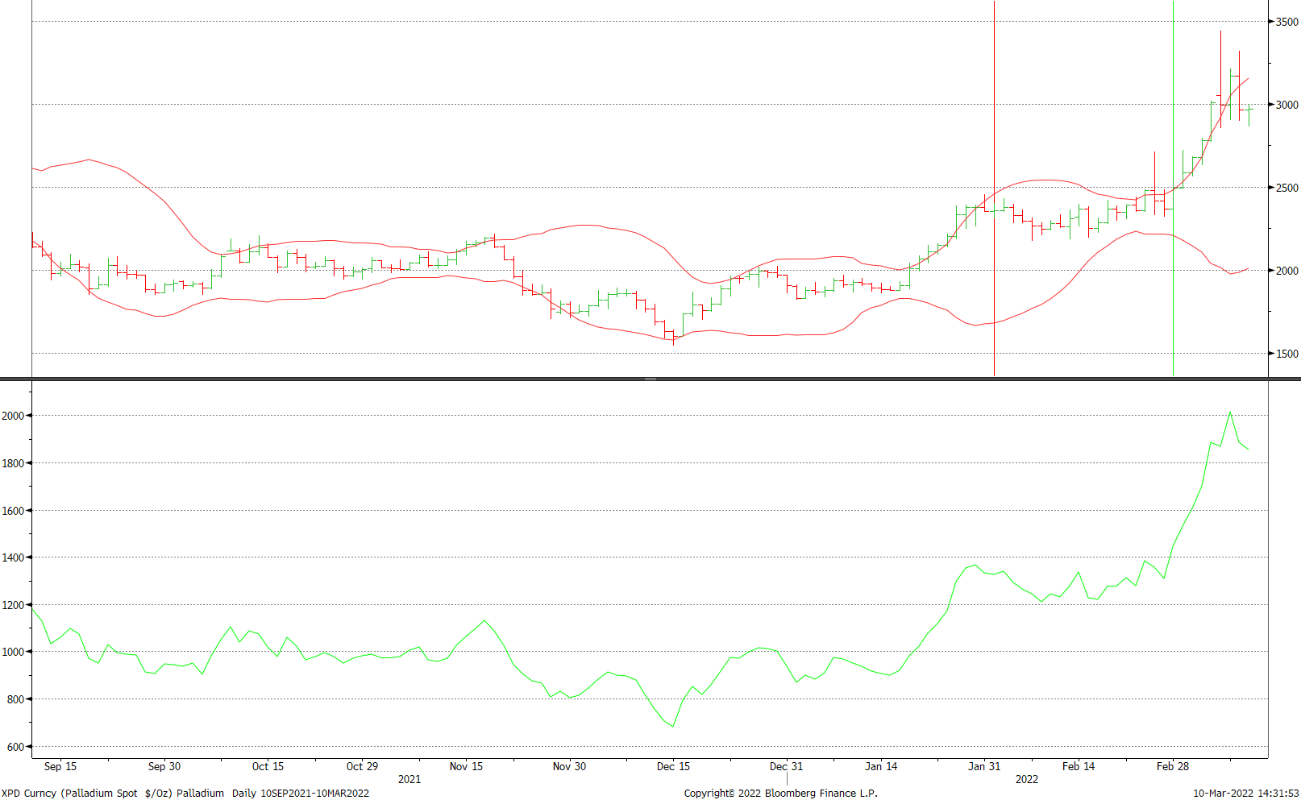
Task: Click the green vertical marker line near Feb 28
Action: [1173, 188]
